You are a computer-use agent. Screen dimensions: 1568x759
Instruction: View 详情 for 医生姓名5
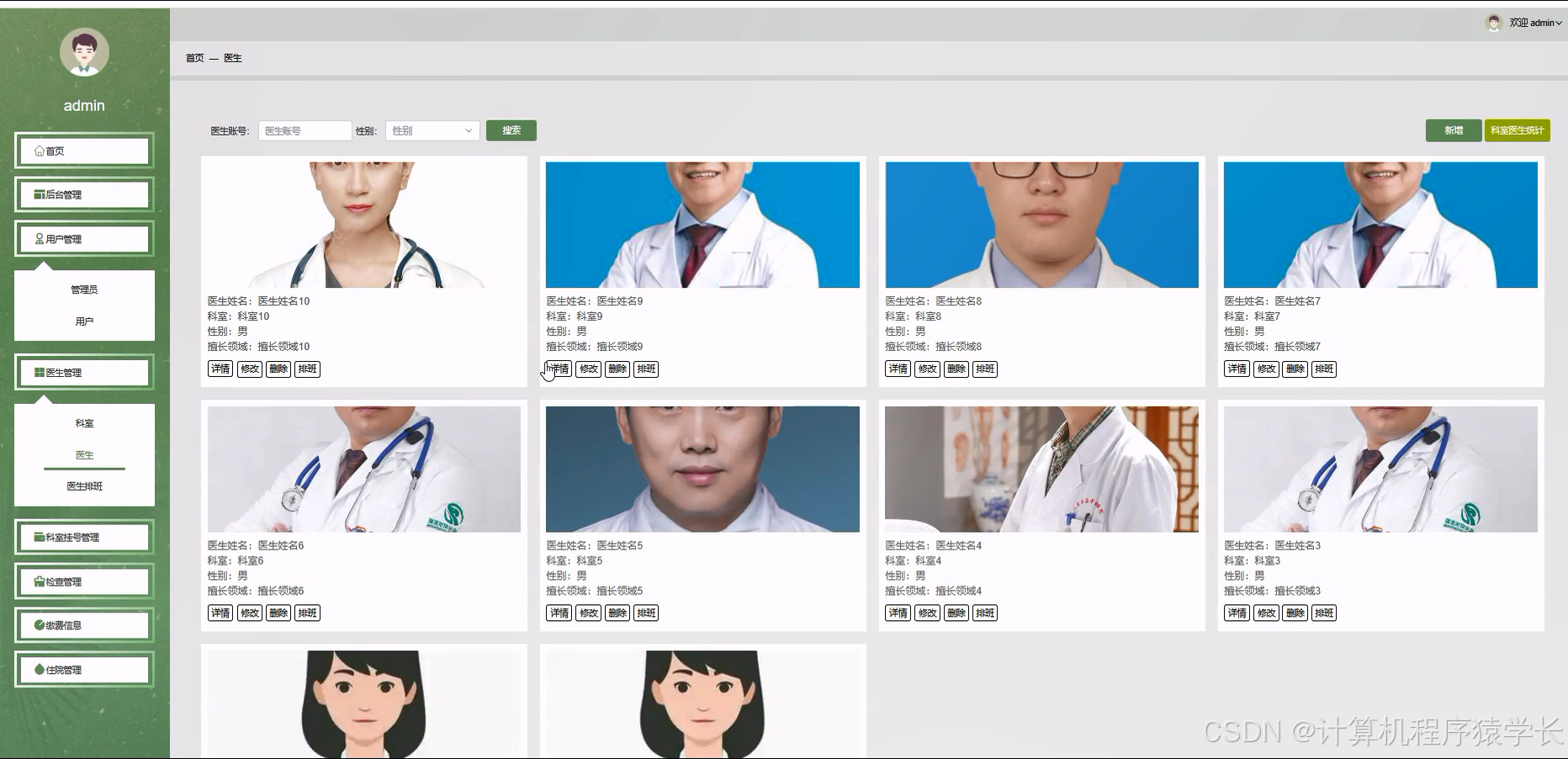pyautogui.click(x=559, y=613)
